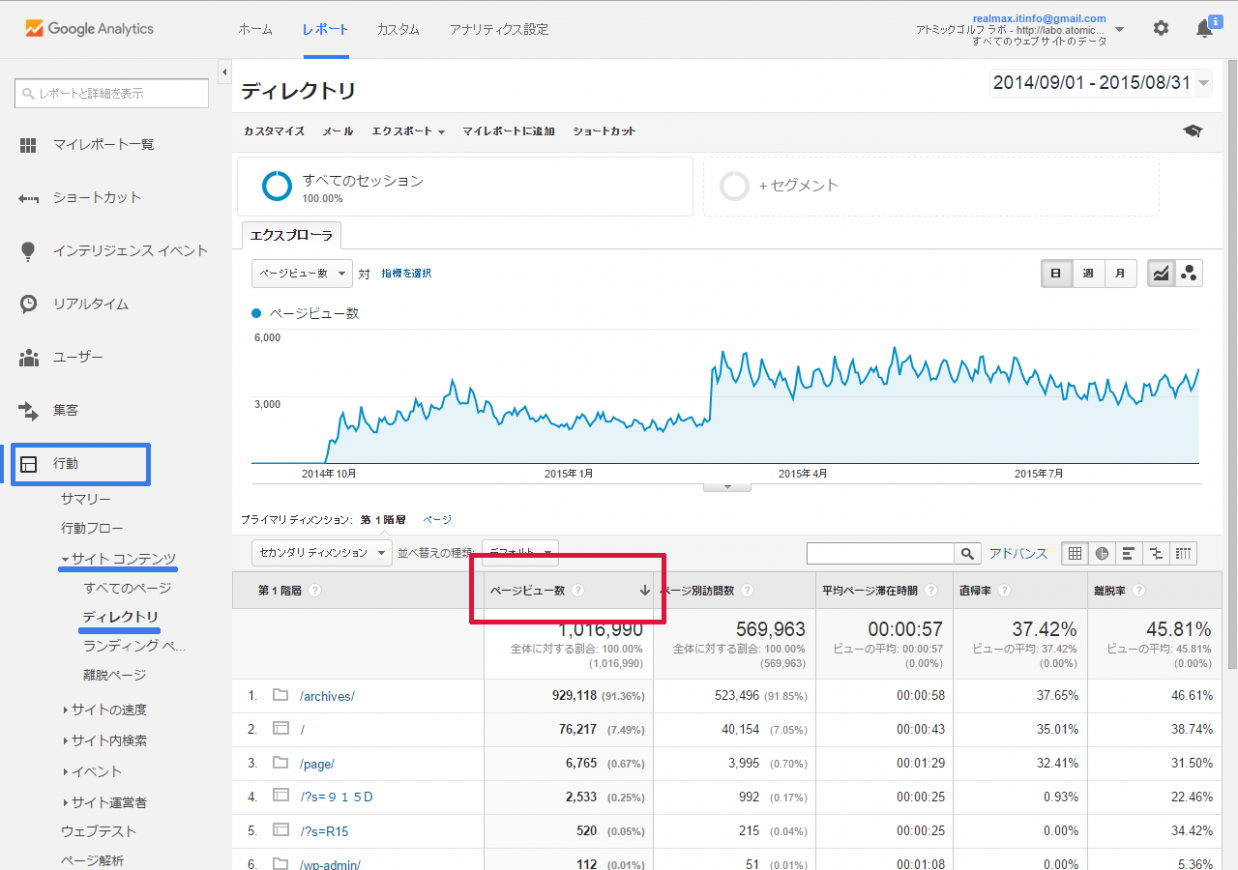Click the すべてのセッション segment box
The width and height of the screenshot is (1238, 870).
point(465,186)
